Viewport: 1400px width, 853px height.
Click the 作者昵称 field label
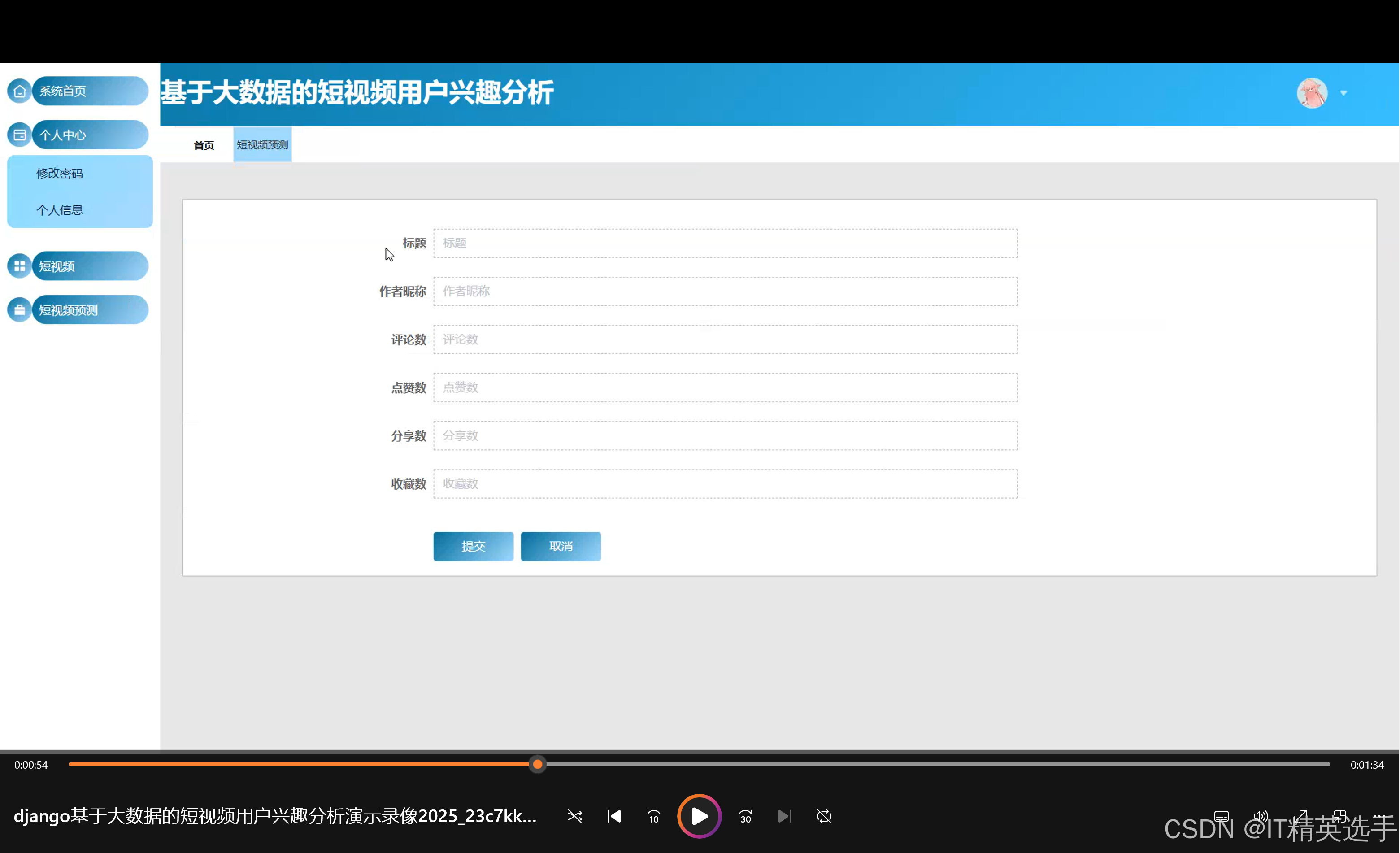[403, 292]
